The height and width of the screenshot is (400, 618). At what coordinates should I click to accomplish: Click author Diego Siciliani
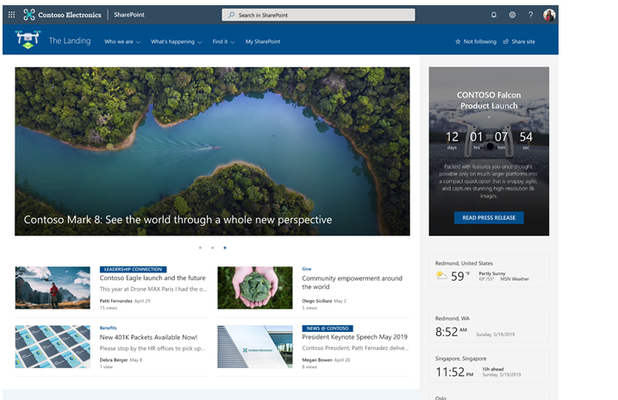pyautogui.click(x=317, y=301)
